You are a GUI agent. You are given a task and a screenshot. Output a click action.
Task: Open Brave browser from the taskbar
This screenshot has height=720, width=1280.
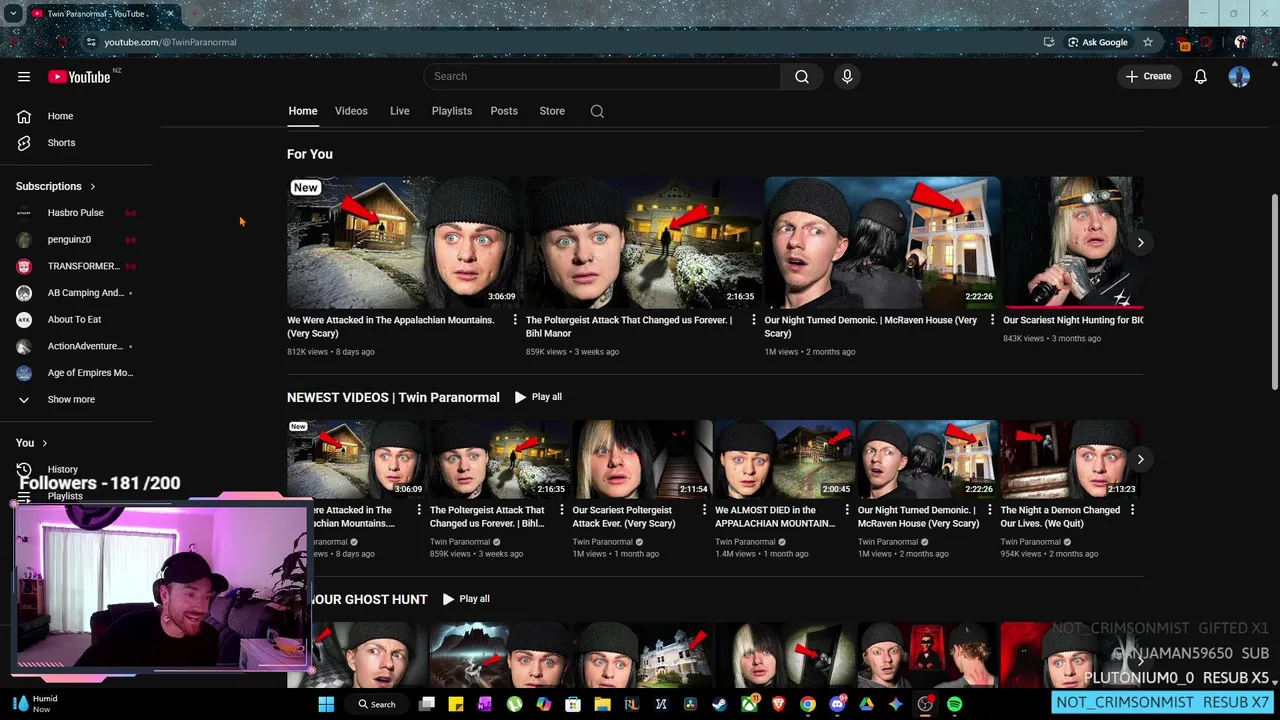pyautogui.click(x=778, y=704)
